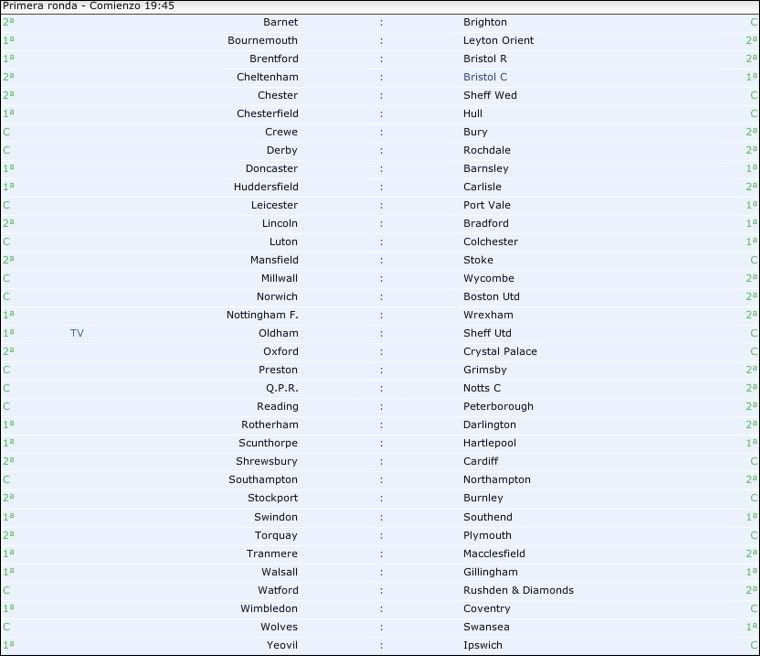Select Lincoln team name
760x656 pixels.
point(280,224)
